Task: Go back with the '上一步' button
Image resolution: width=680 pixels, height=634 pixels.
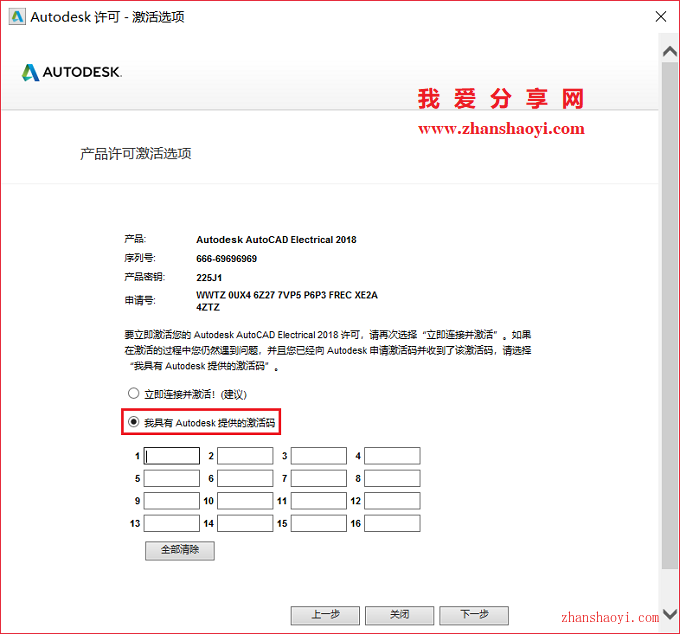Action: coord(325,615)
